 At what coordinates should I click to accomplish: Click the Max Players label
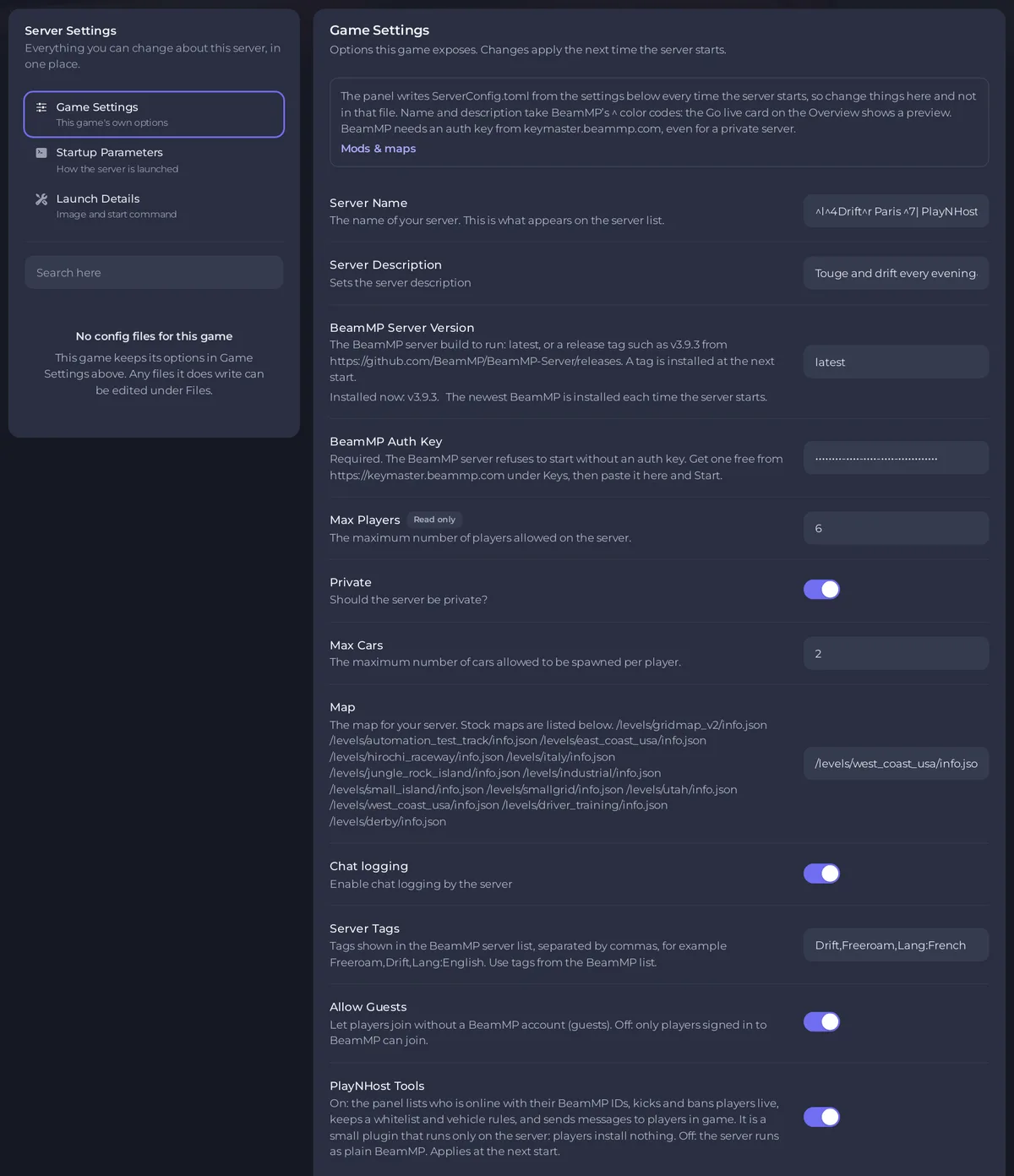coord(365,520)
